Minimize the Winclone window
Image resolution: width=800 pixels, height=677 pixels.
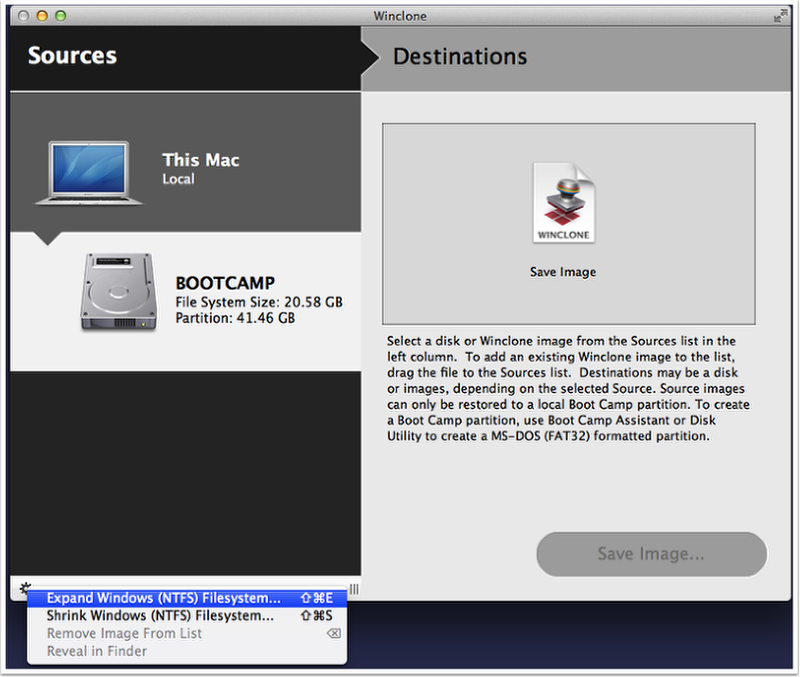click(x=42, y=16)
